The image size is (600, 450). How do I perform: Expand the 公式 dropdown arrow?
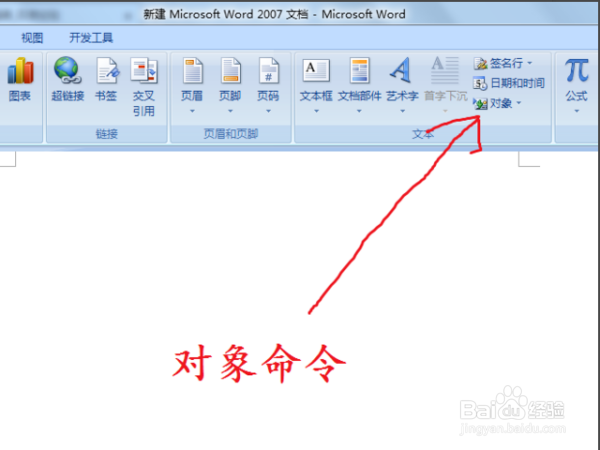(x=577, y=111)
